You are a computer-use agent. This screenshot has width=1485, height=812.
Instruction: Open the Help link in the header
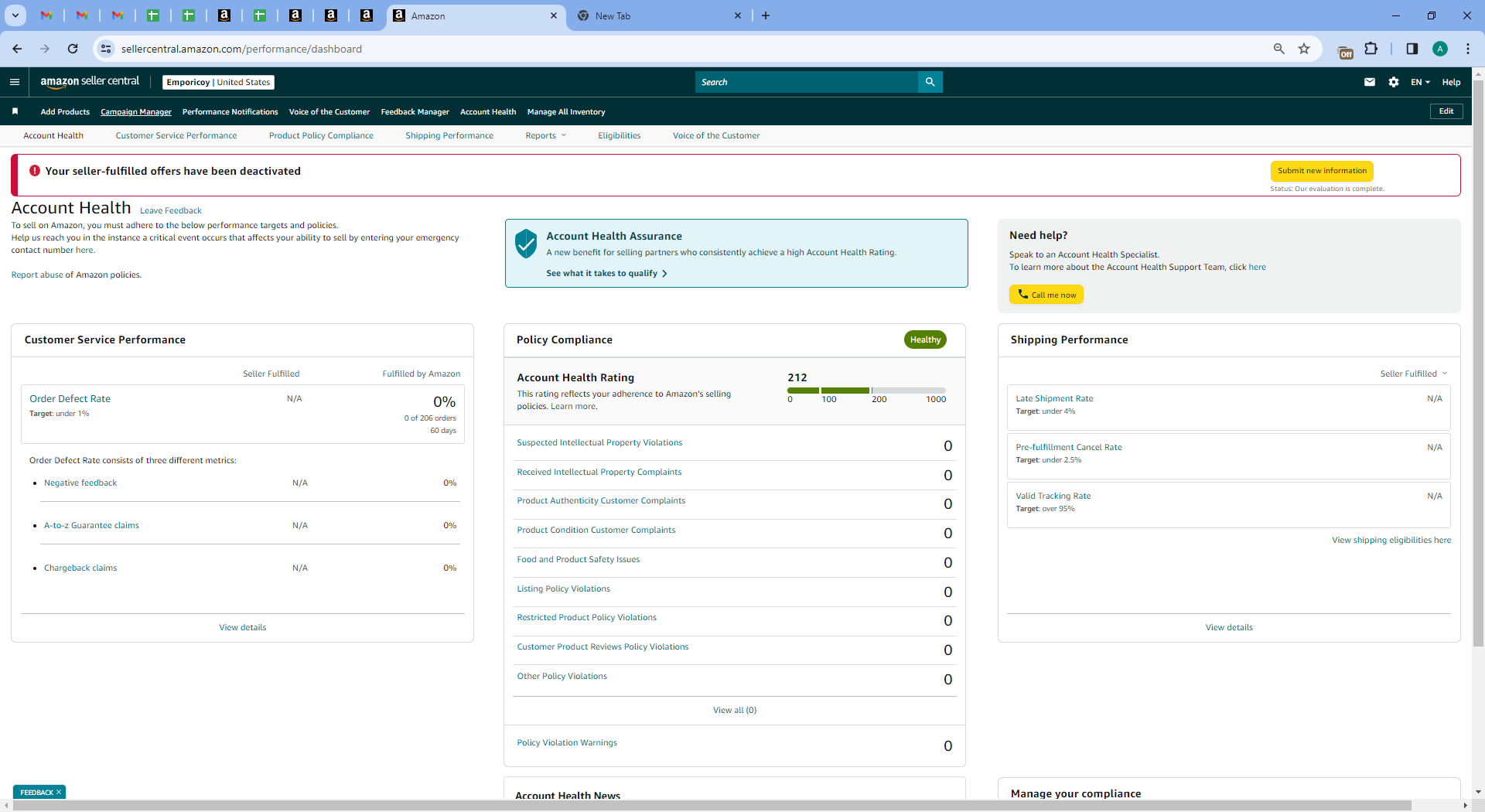click(1451, 82)
